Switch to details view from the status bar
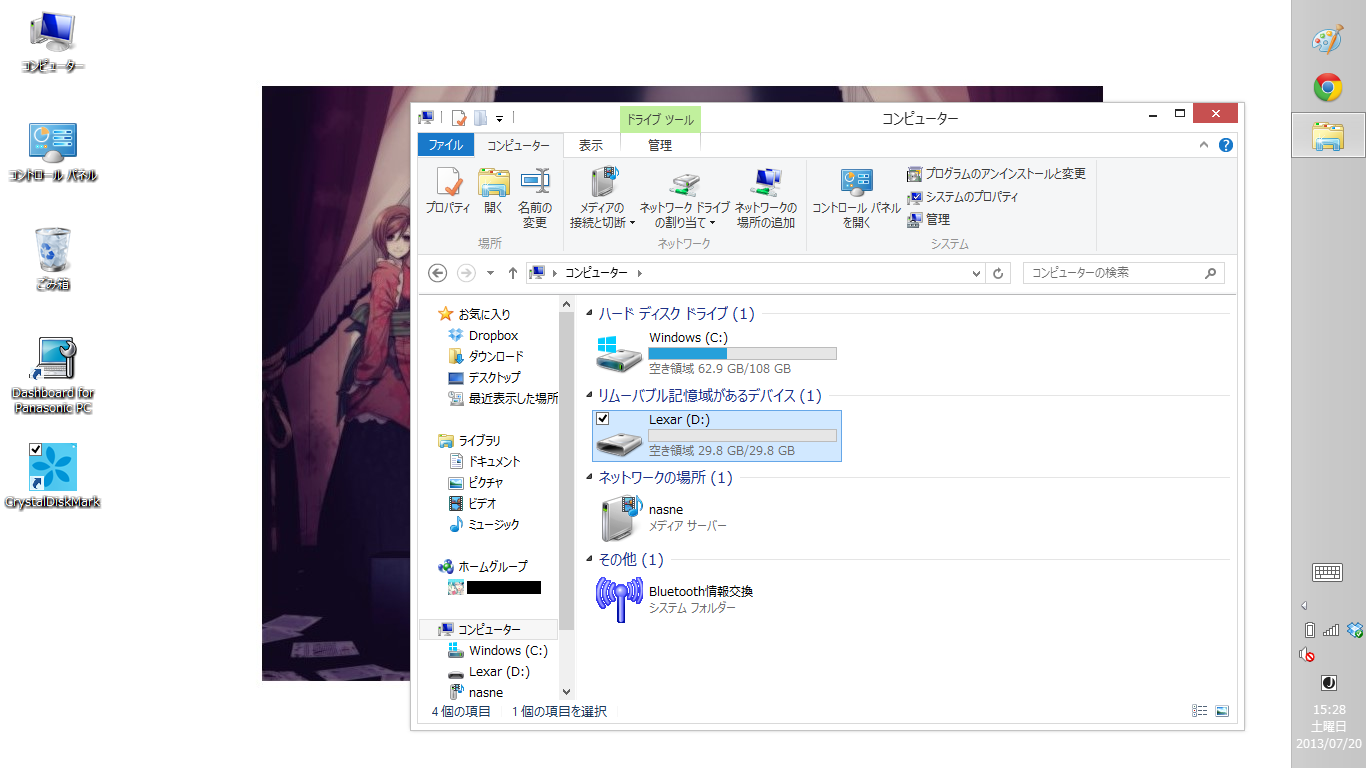 1200,712
